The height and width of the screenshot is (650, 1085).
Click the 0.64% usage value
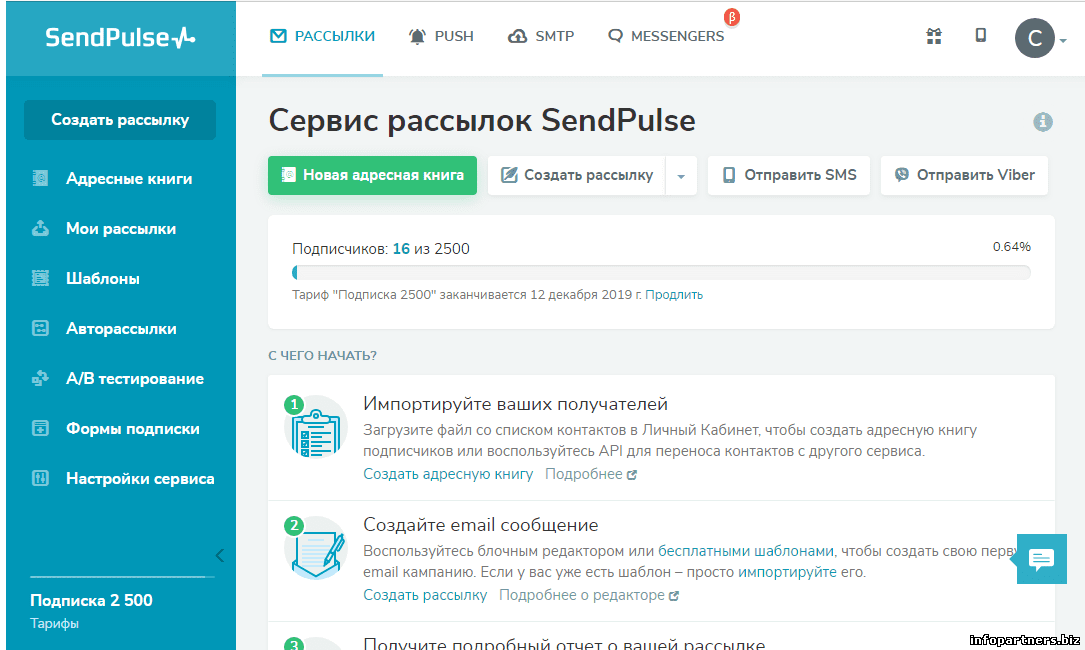click(x=1012, y=246)
